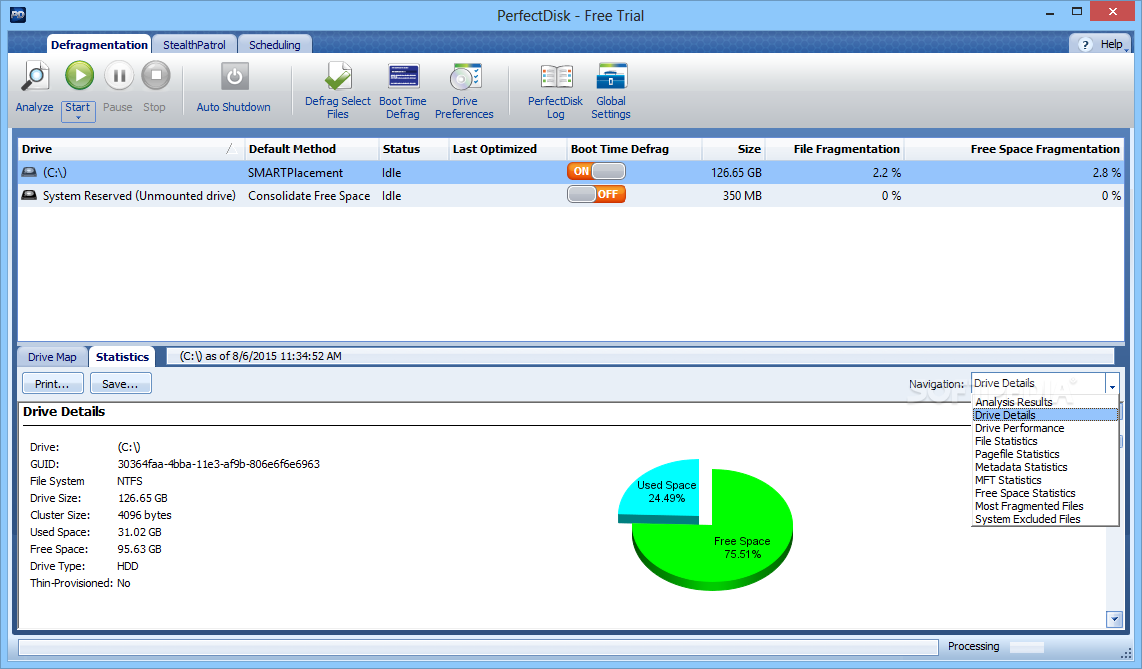Turn off Boot Time Defrag for C:\
Image resolution: width=1142 pixels, height=669 pixels.
(x=596, y=172)
